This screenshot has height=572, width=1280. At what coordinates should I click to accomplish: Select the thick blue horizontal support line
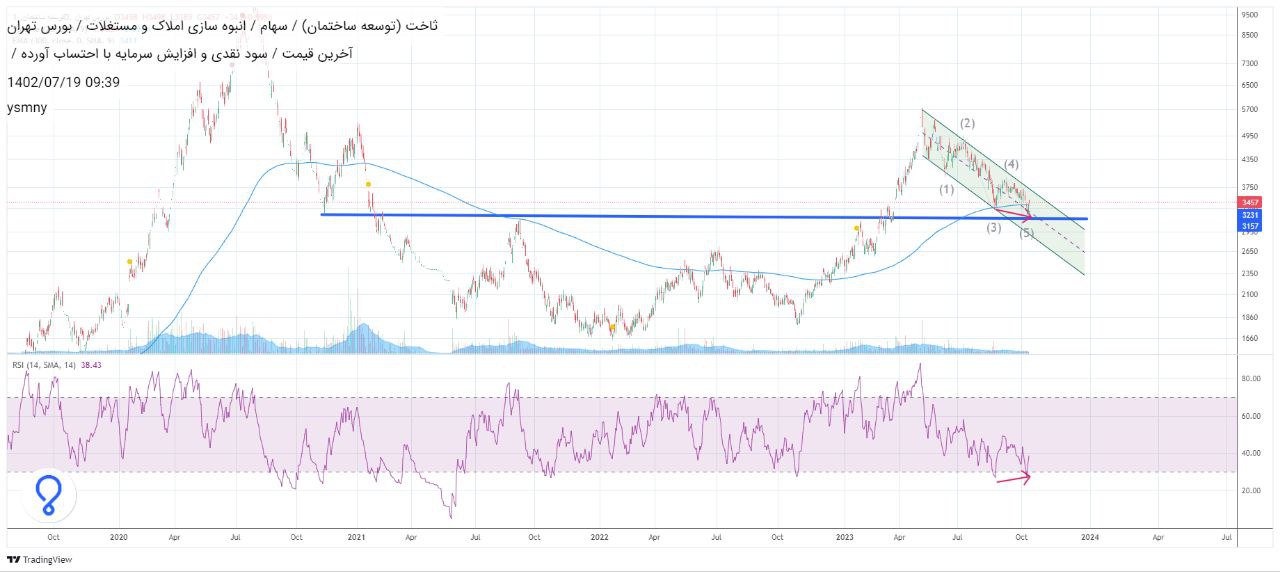(600, 216)
